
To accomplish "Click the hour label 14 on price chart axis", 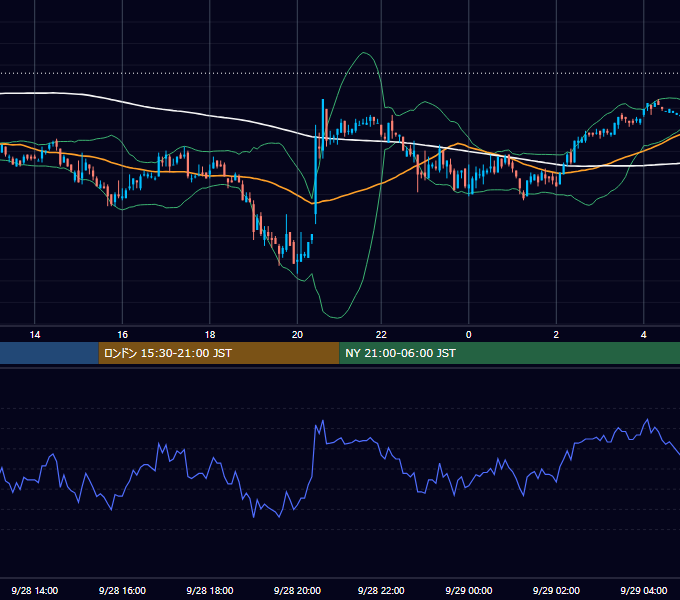I will [x=35, y=334].
